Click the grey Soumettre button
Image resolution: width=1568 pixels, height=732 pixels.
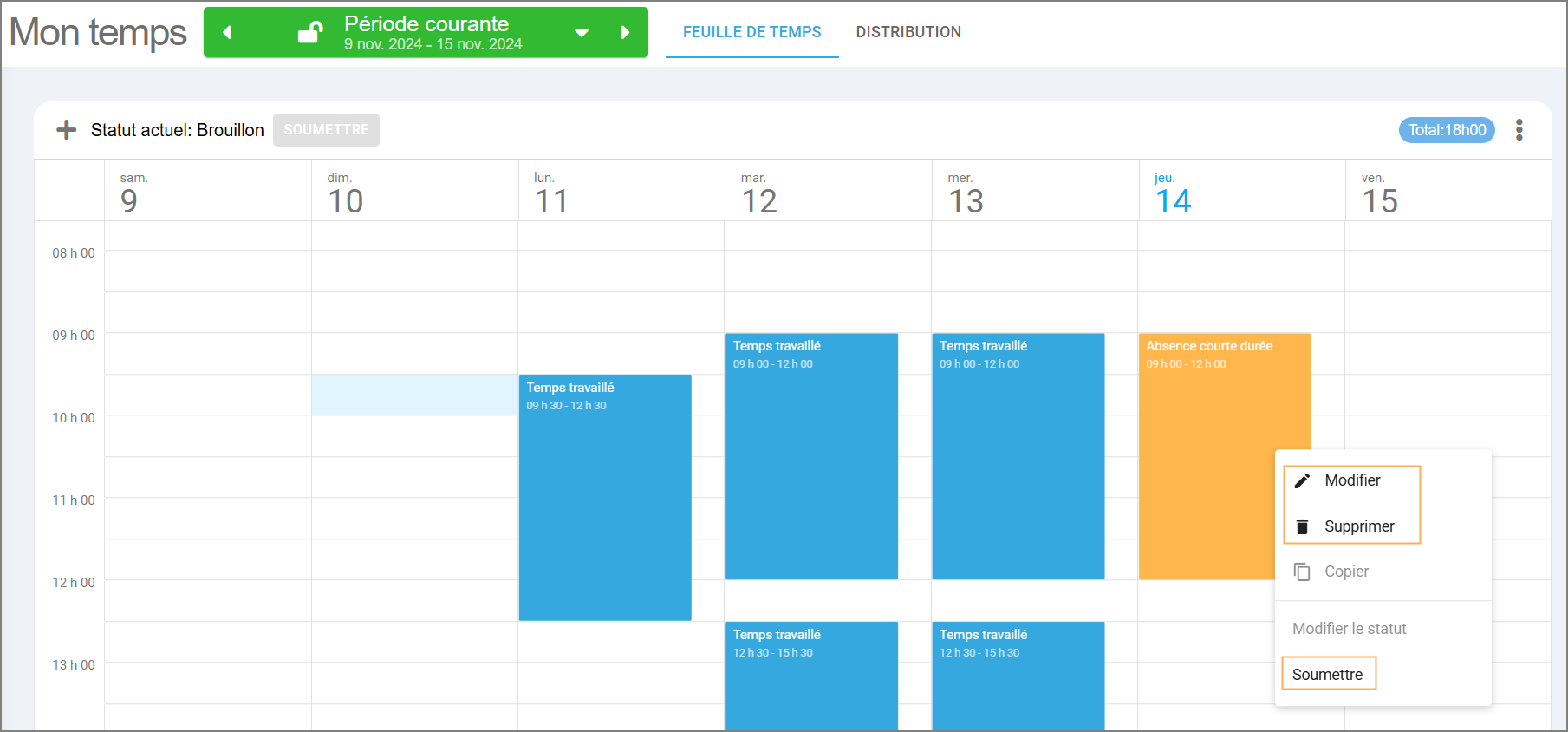pyautogui.click(x=326, y=130)
